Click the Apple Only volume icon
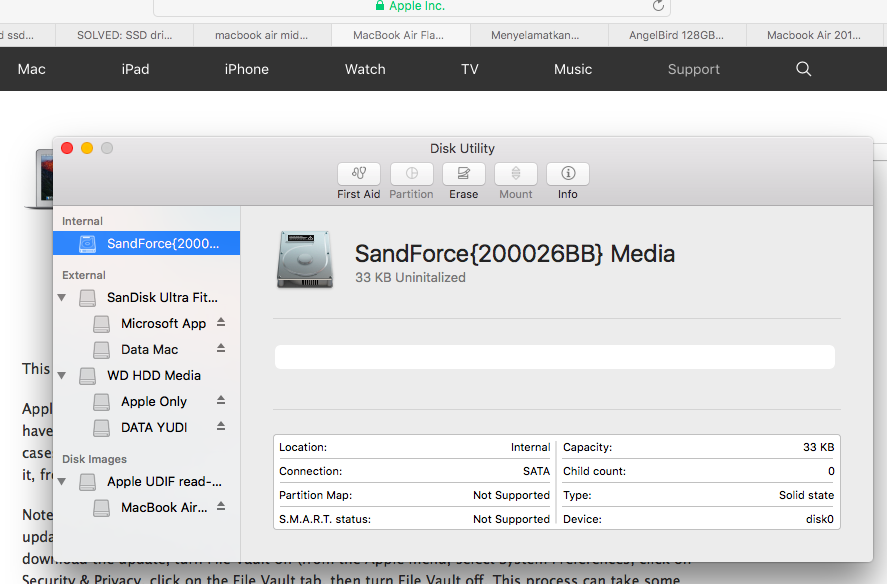The image size is (887, 584). (x=101, y=402)
